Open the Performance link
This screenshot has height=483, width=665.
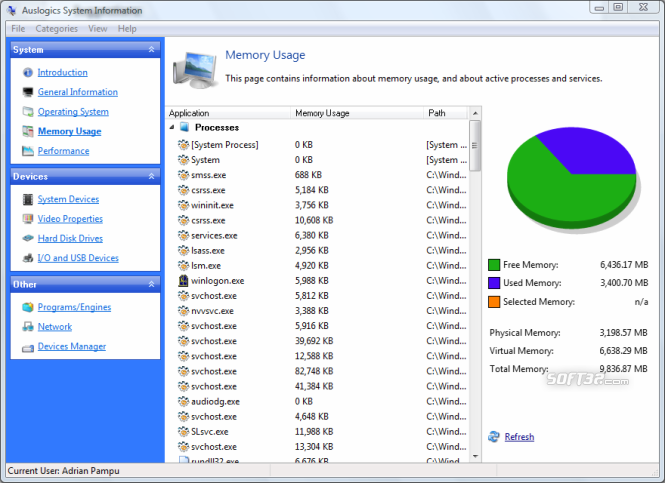64,151
